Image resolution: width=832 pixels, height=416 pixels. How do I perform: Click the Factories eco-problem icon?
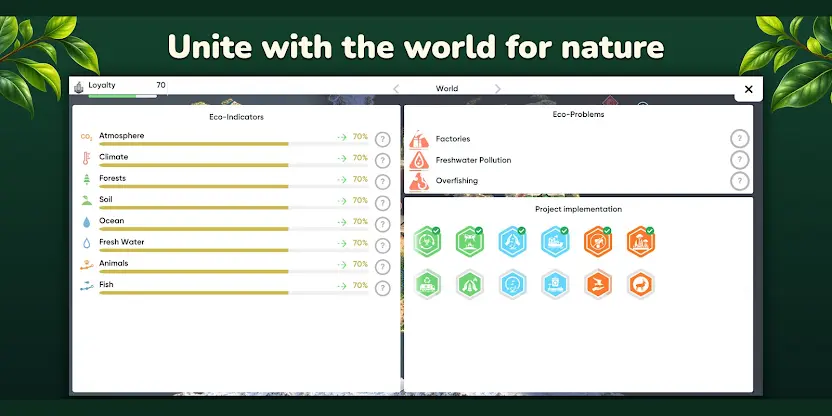click(419, 139)
